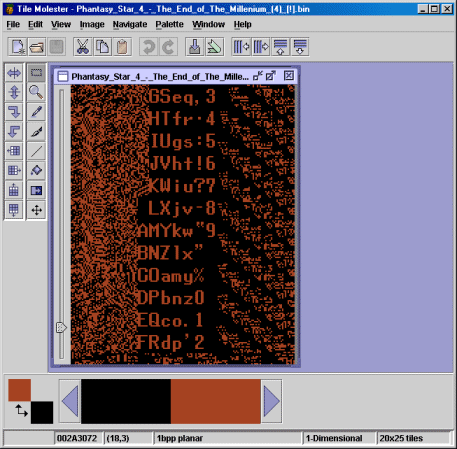
Task: Click the Redo arrow icon
Action: 168,47
